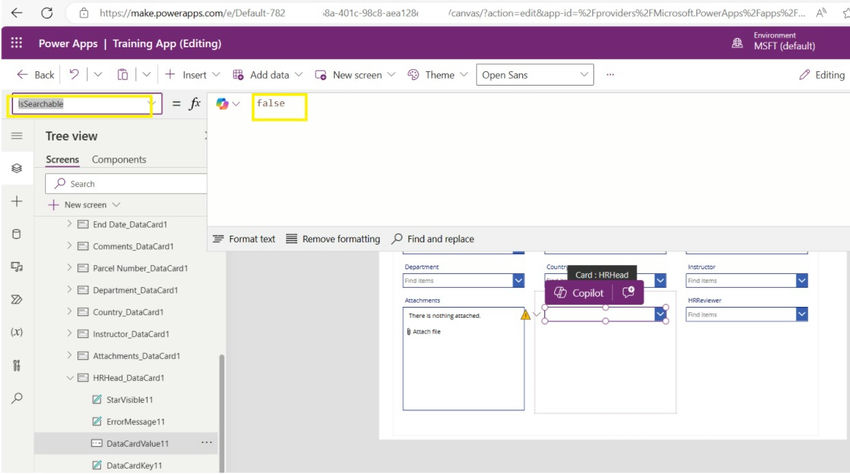
Task: Expand Instructor_DataCard1 tree node
Action: pos(69,334)
